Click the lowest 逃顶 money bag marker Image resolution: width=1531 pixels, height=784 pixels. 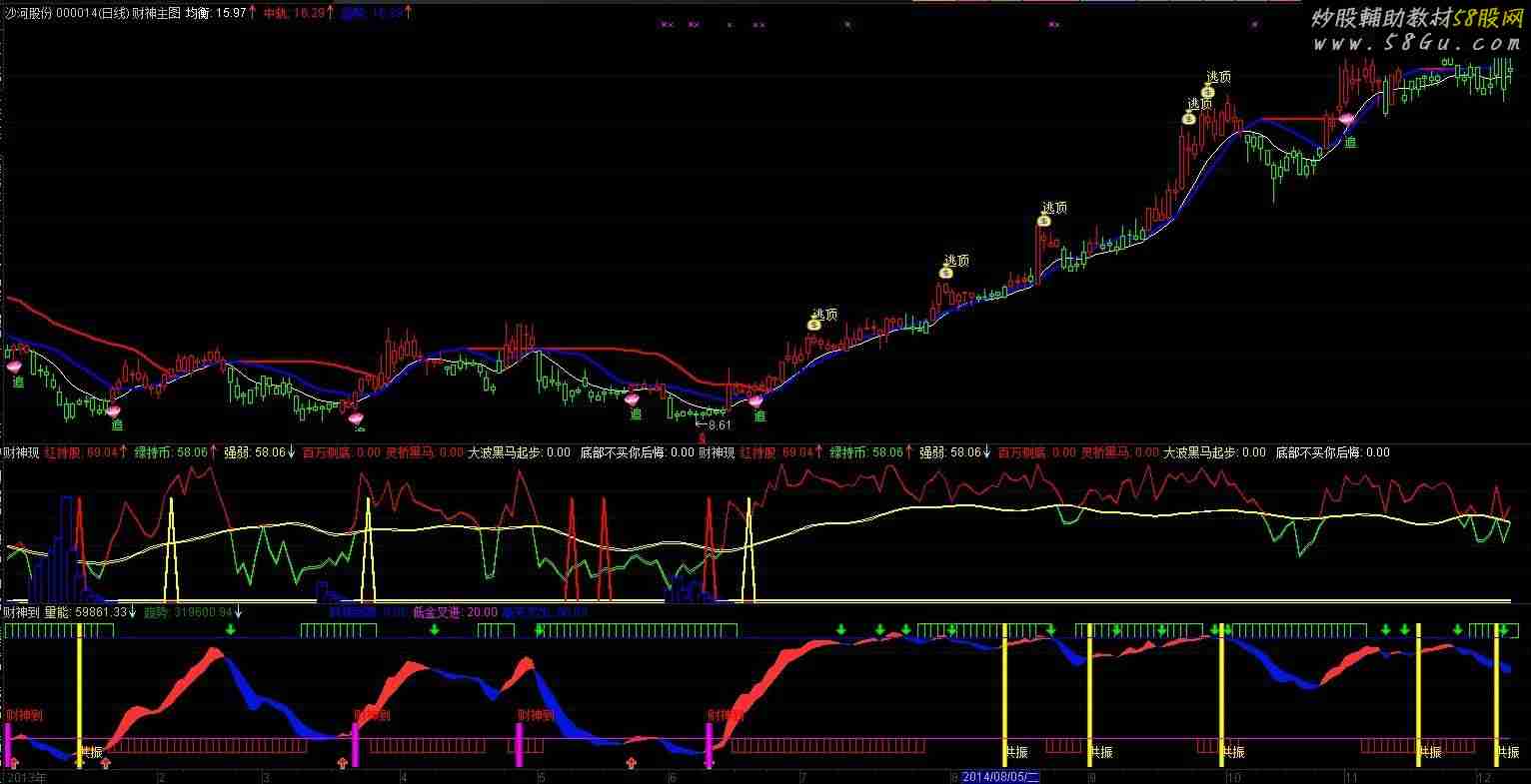pyautogui.click(x=814, y=325)
